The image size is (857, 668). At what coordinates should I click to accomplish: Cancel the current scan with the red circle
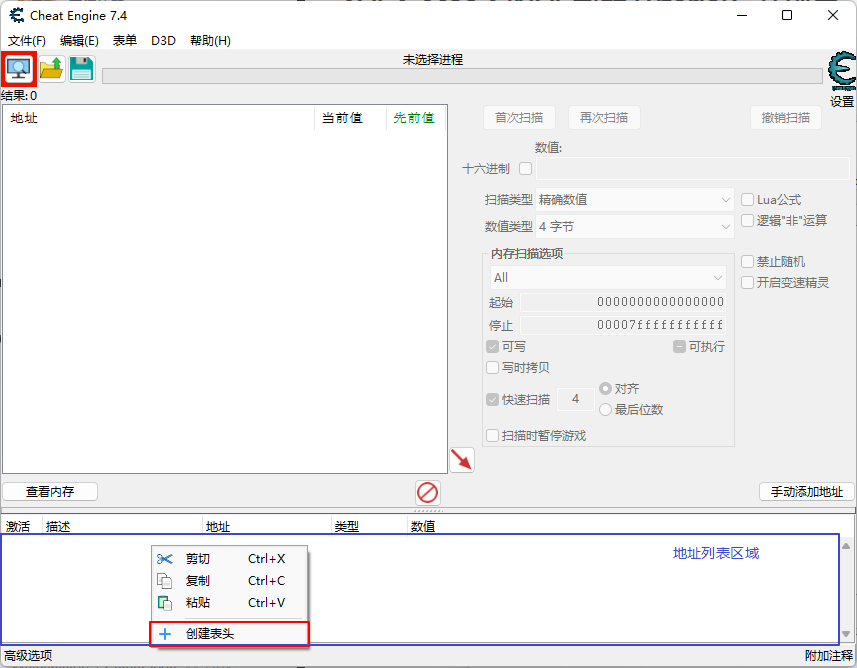428,492
